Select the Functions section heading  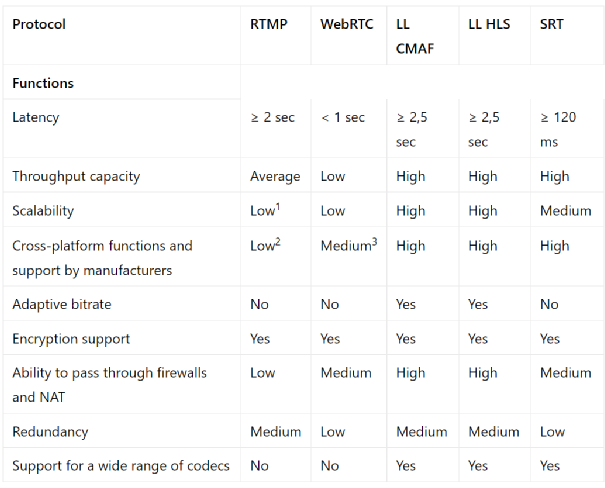tap(43, 83)
